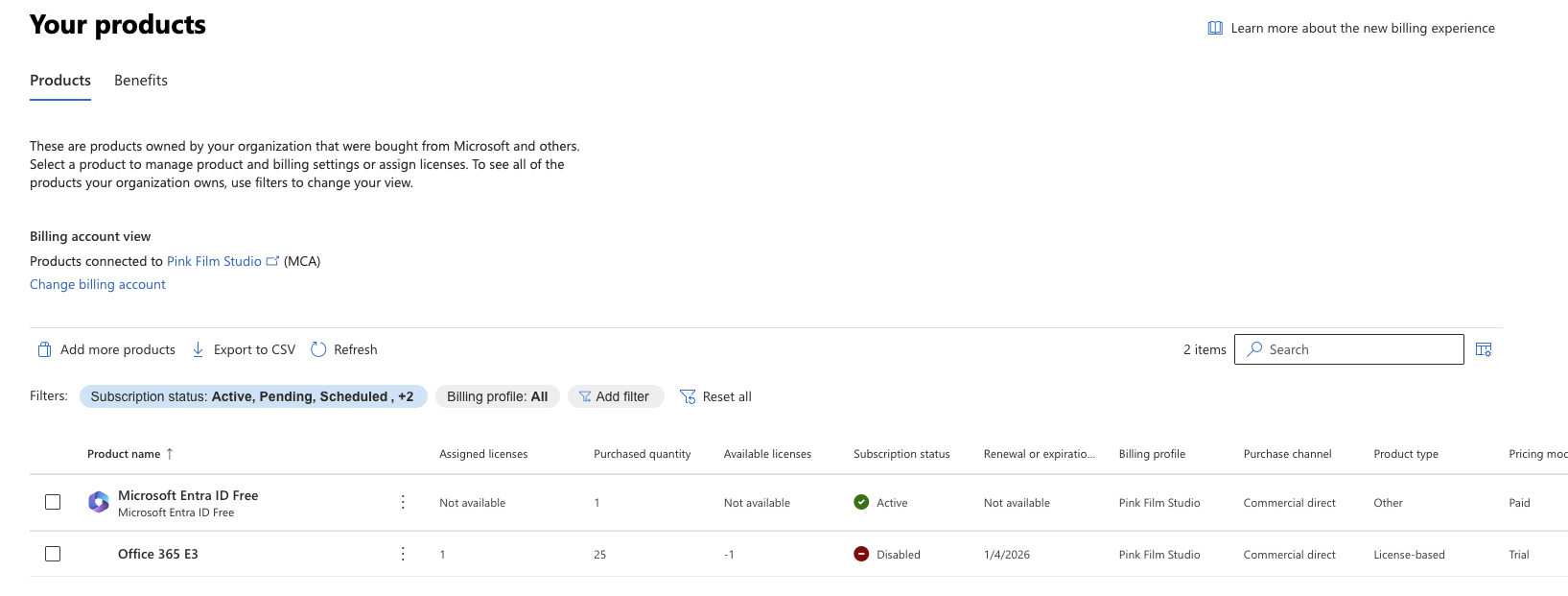Click the circular Refresh icon
The image size is (1568, 596).
[318, 349]
